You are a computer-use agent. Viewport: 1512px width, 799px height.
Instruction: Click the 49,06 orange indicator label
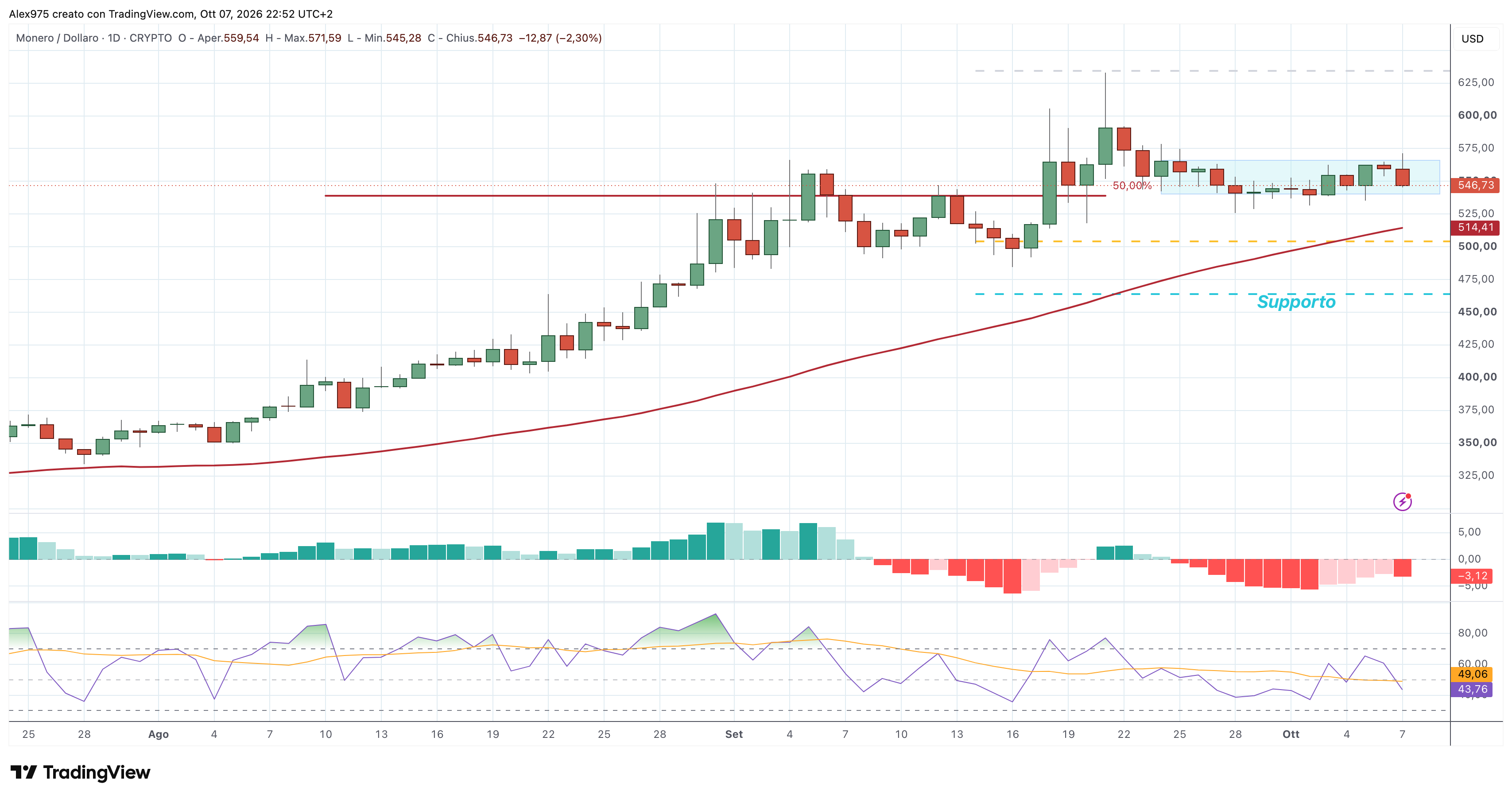[1472, 674]
